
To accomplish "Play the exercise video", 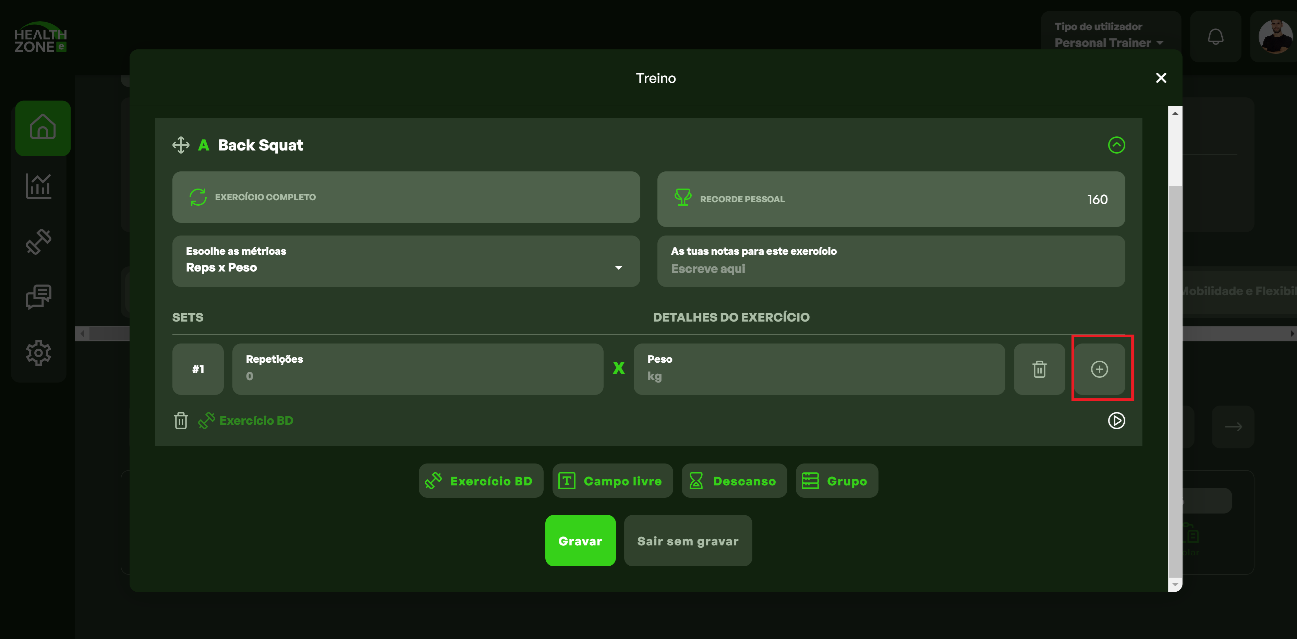I will click(x=1117, y=421).
